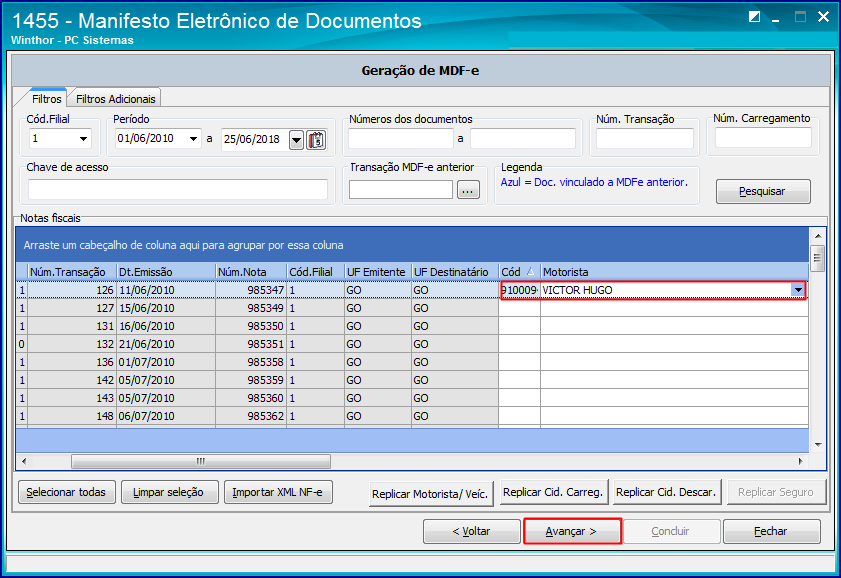Switch to the Filtros tab

47,99
